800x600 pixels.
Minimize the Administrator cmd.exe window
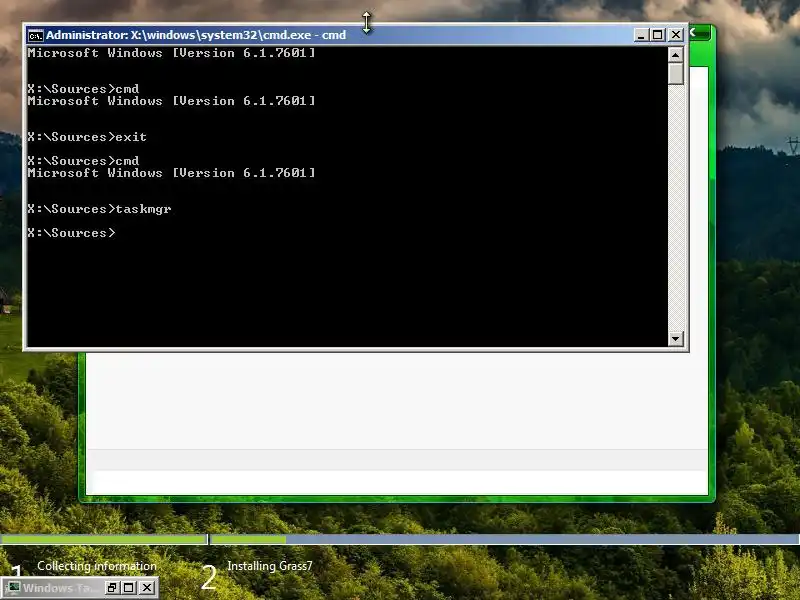pyautogui.click(x=641, y=35)
